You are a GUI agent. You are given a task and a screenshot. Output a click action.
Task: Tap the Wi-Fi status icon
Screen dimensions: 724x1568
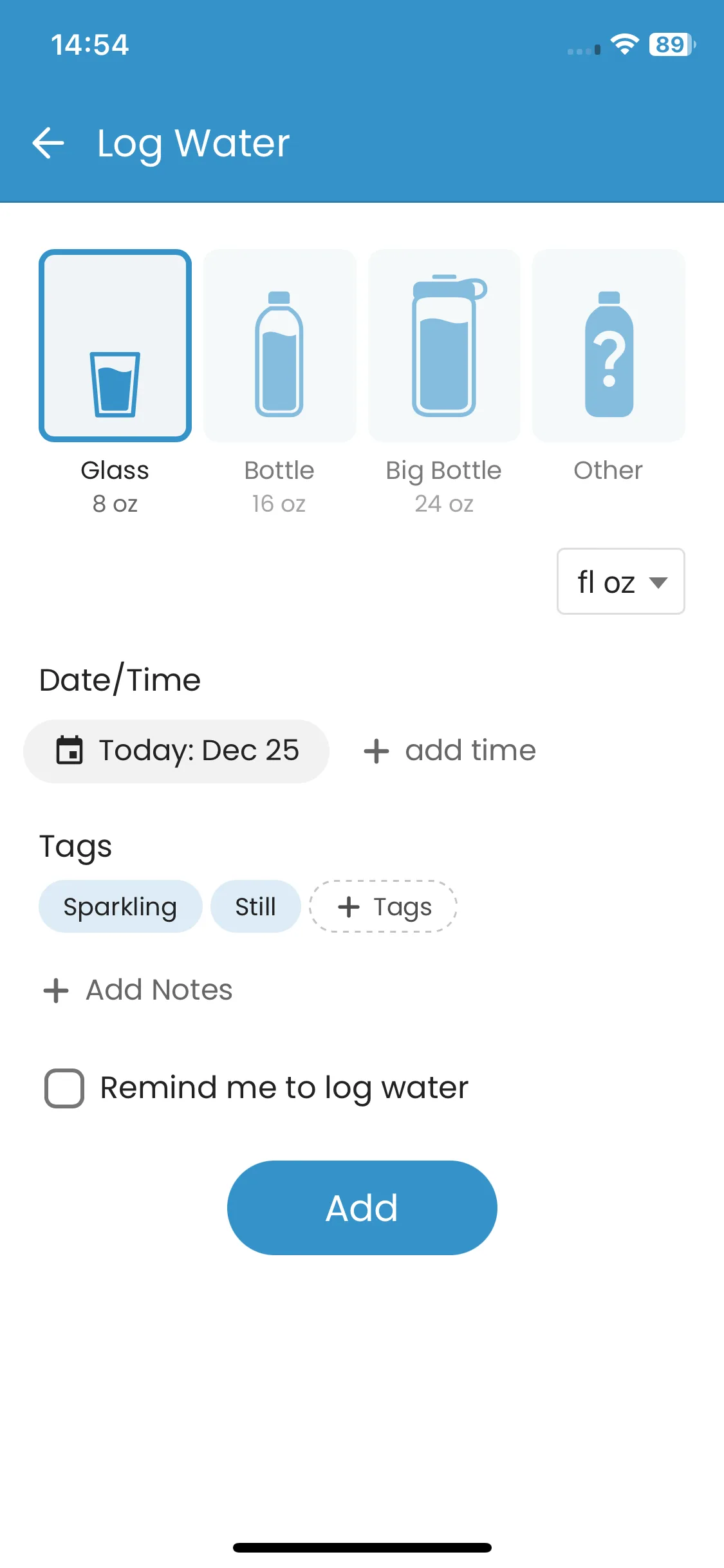[624, 45]
